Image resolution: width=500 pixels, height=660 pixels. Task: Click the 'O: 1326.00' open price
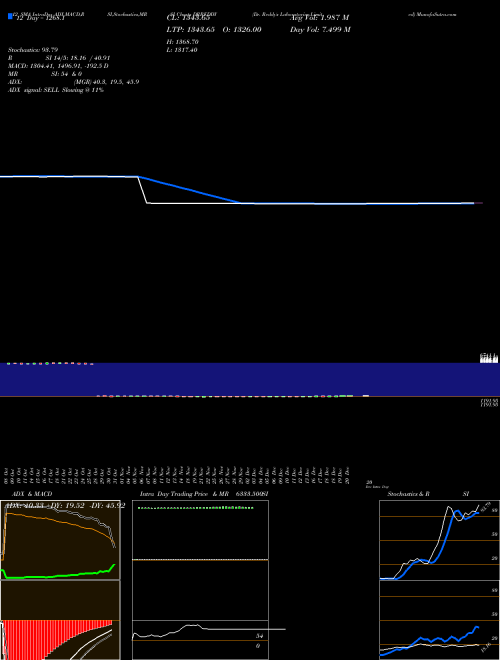click(x=242, y=29)
